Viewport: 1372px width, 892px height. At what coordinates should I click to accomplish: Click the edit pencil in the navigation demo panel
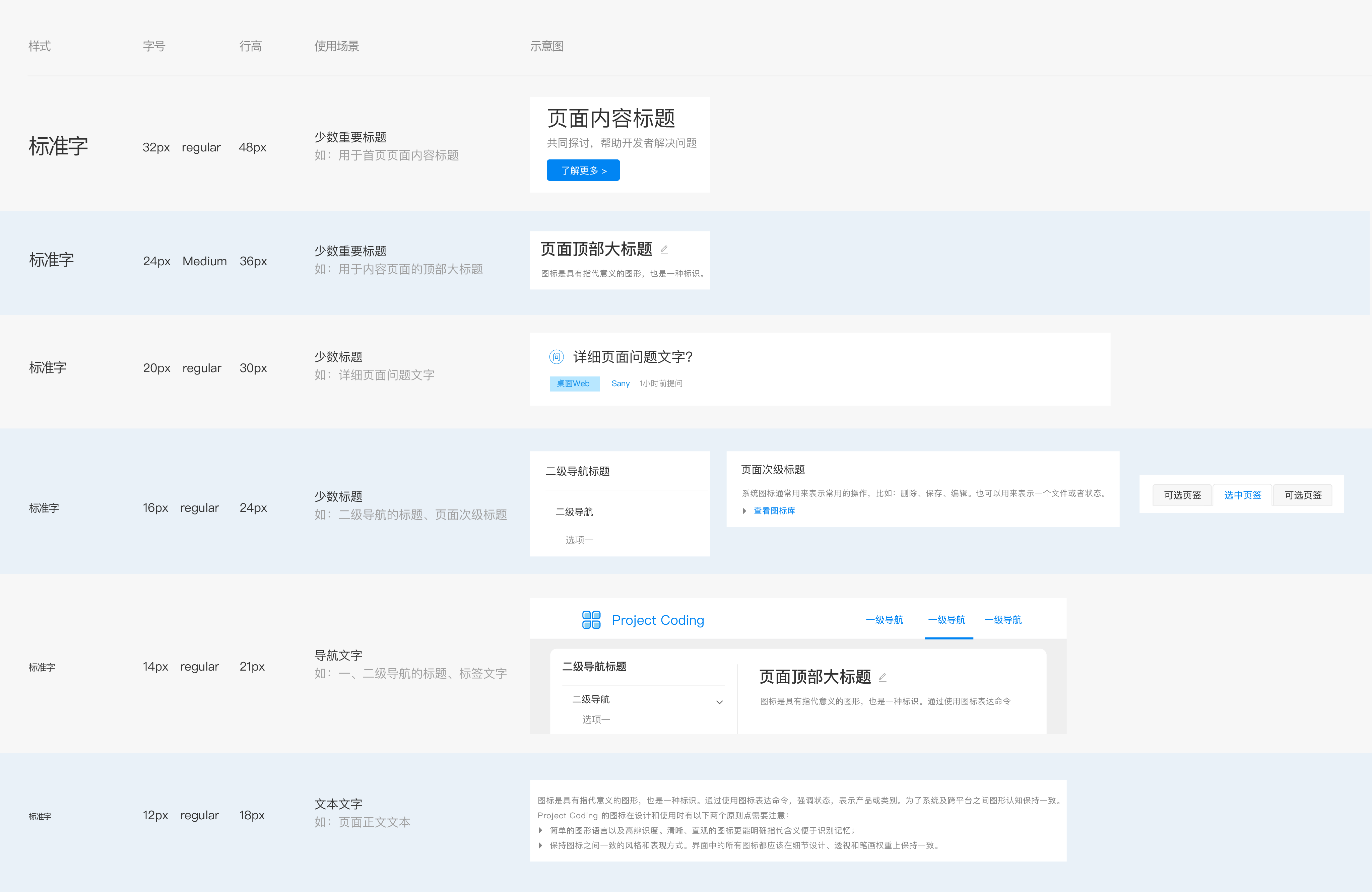882,677
